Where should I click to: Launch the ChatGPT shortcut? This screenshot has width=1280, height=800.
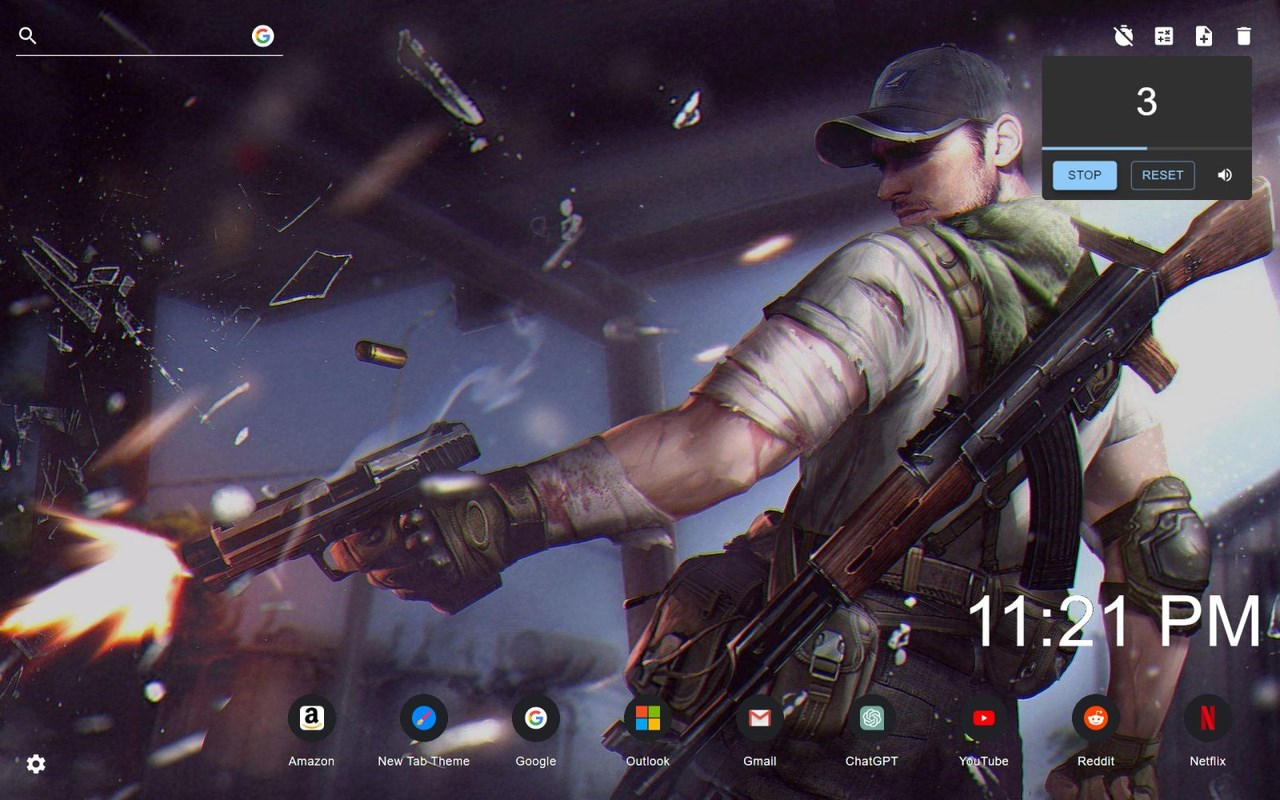(x=872, y=730)
